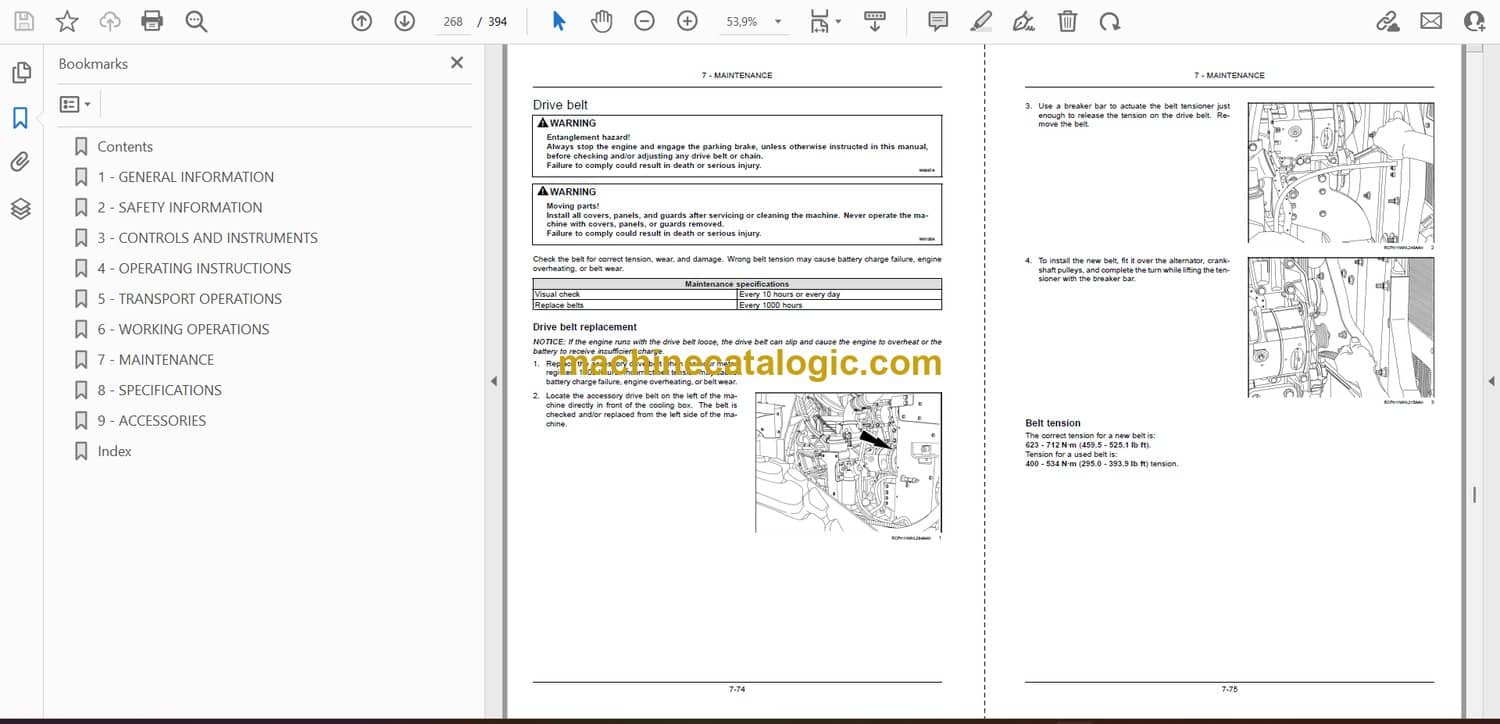
Task: Zoom out with the minus icon
Action: click(644, 21)
